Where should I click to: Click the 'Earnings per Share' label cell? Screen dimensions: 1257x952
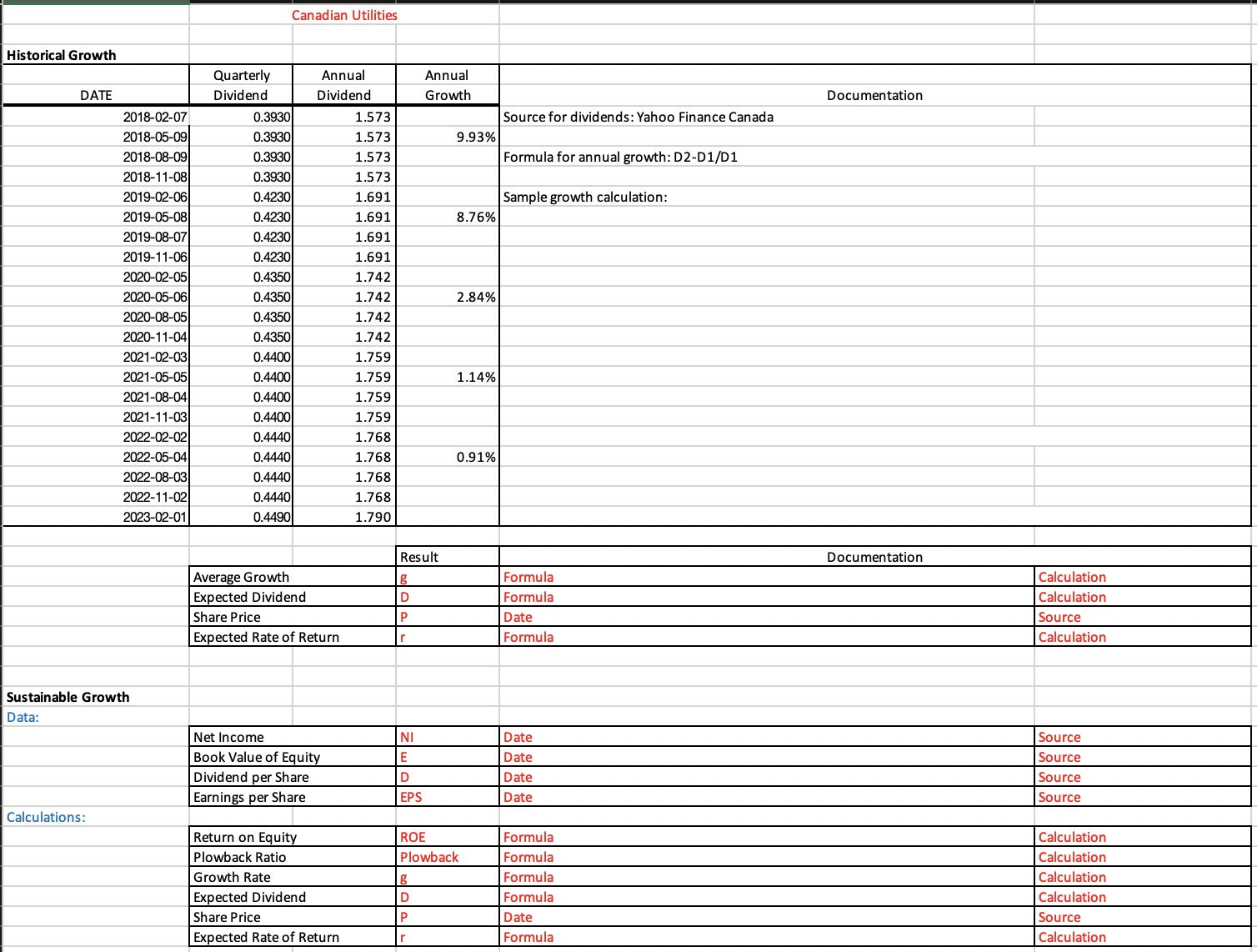pyautogui.click(x=293, y=797)
